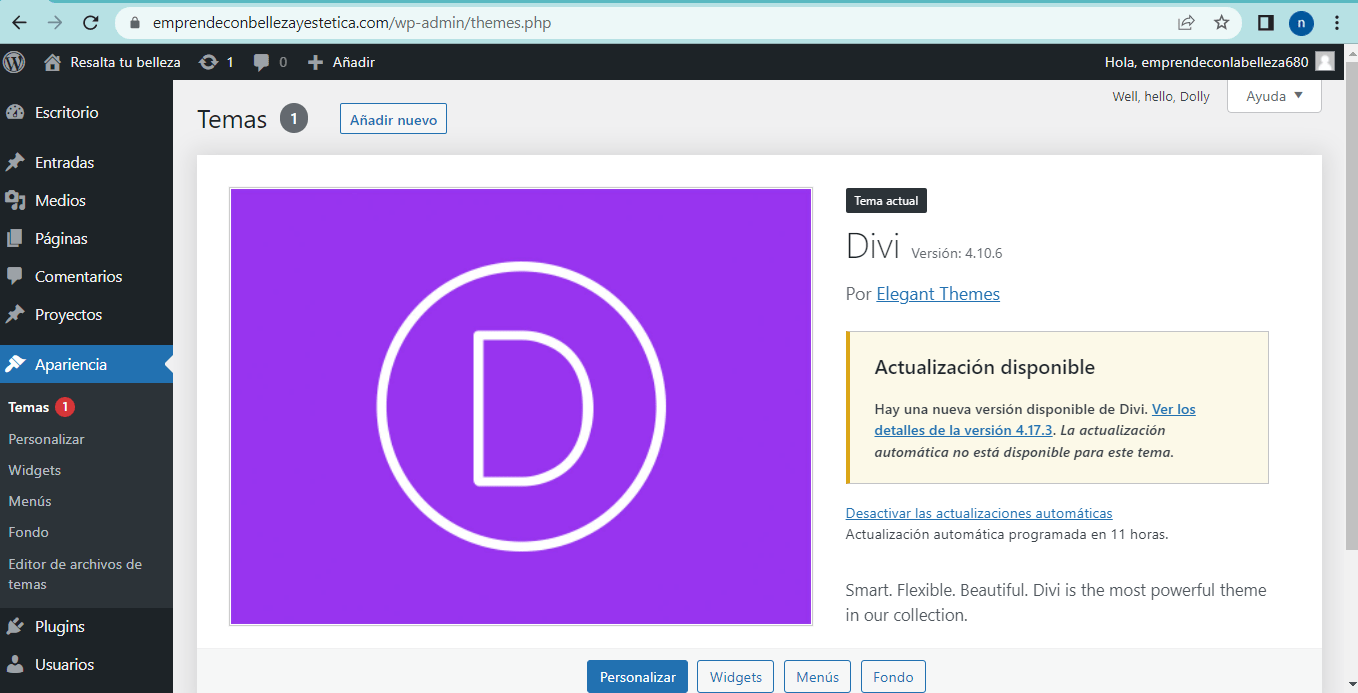The height and width of the screenshot is (693, 1358).
Task: Click the padlock site info icon
Action: pyautogui.click(x=136, y=22)
